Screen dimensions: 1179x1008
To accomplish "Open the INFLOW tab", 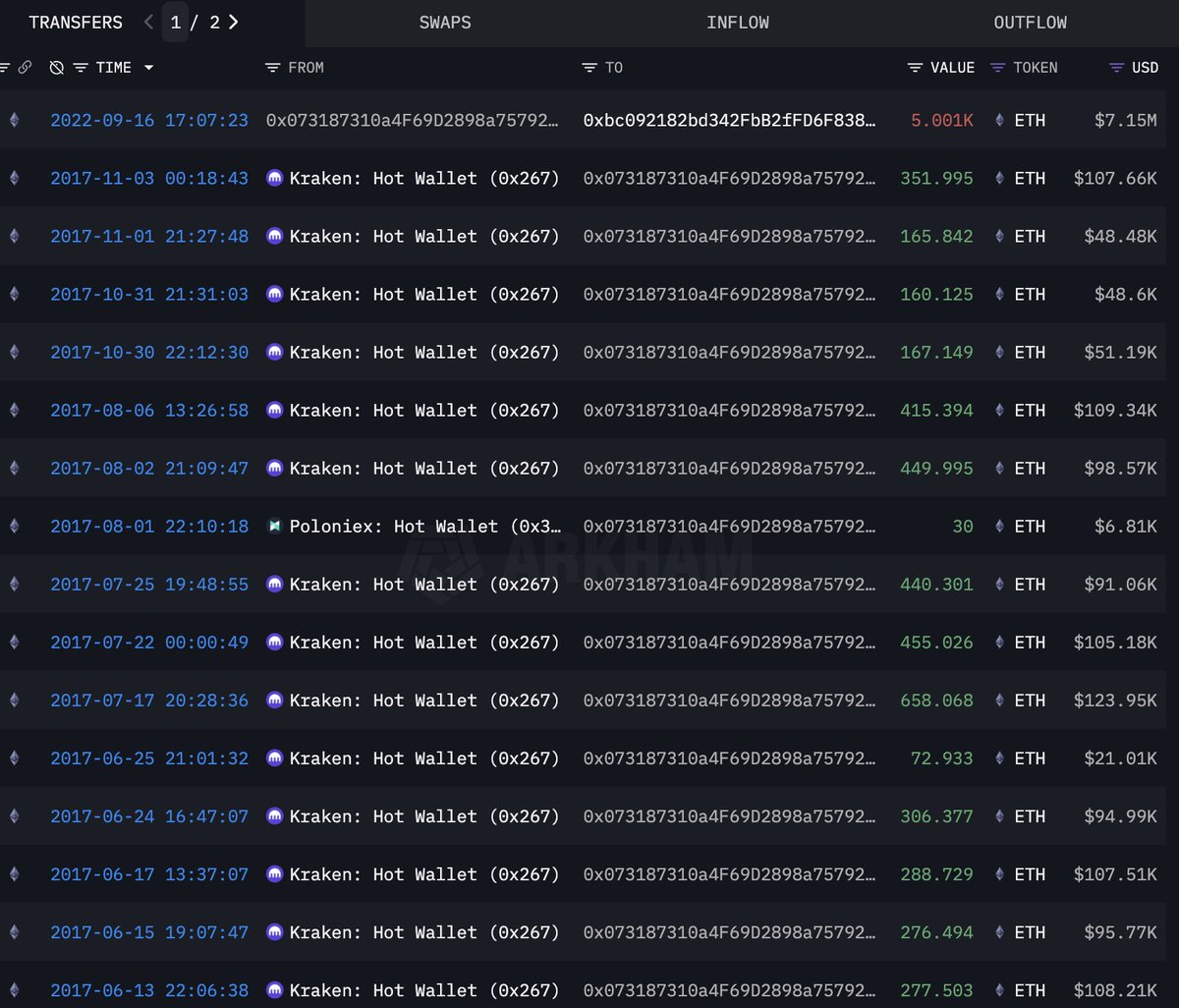I will click(x=738, y=22).
